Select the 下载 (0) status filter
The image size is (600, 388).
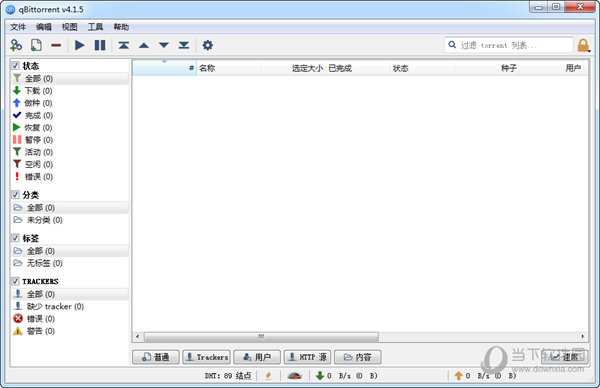[70, 91]
